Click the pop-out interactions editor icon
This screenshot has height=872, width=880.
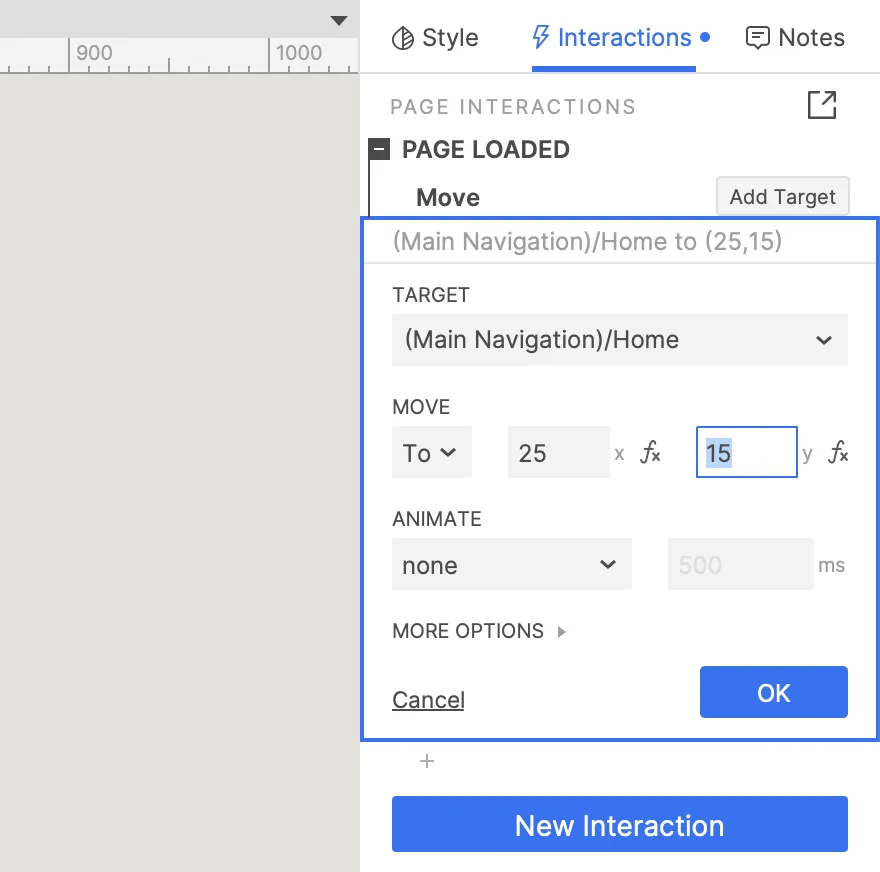click(821, 105)
